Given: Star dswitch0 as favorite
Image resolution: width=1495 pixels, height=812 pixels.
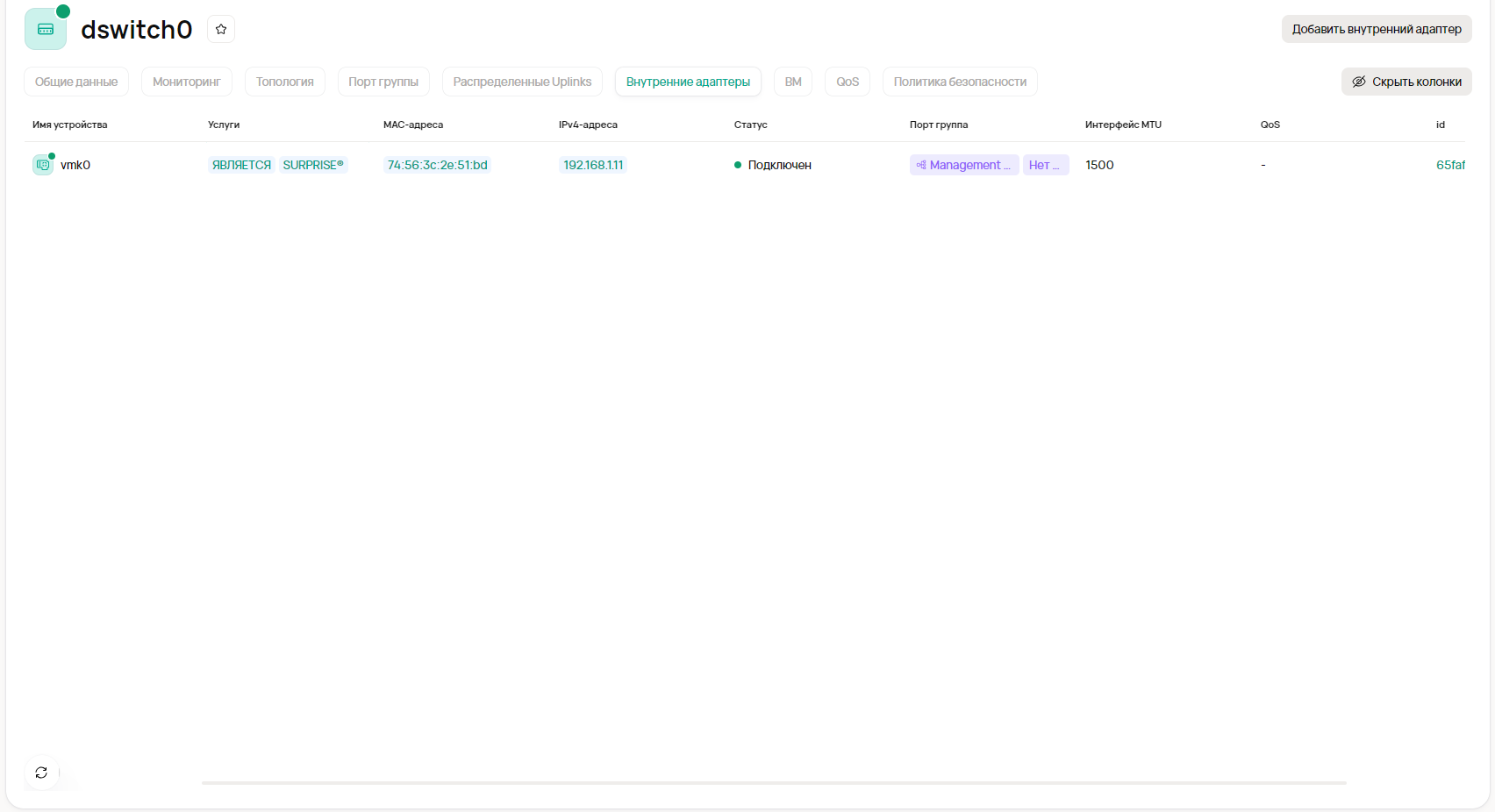Looking at the screenshot, I should coord(221,29).
